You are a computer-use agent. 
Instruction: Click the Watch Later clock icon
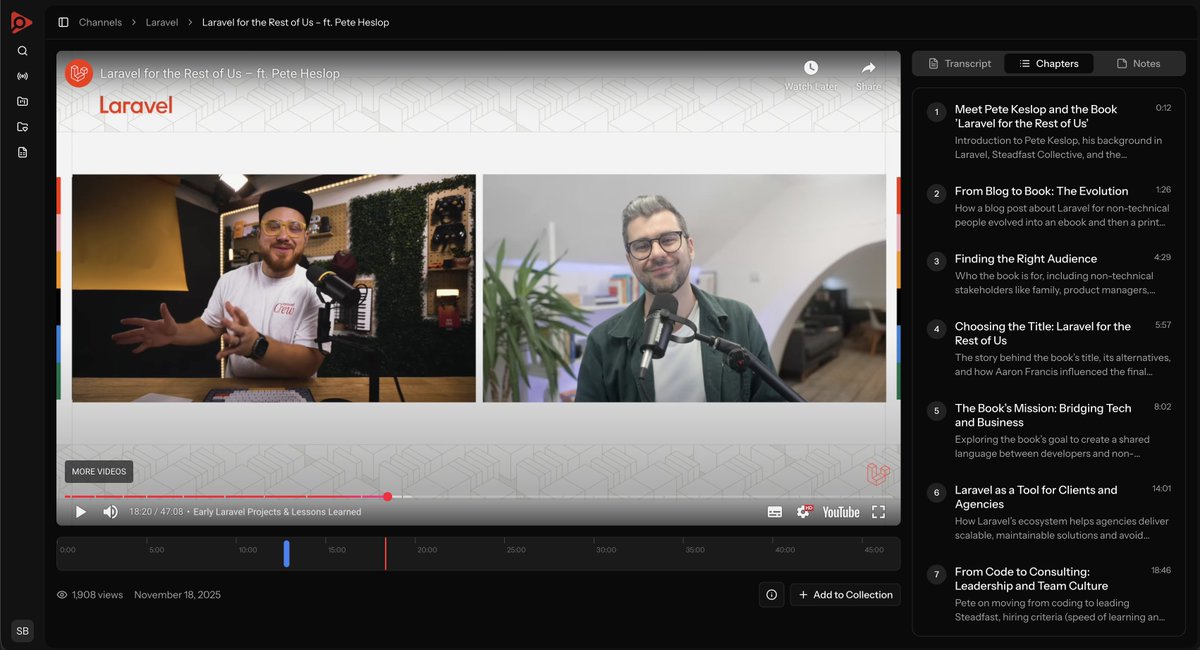click(811, 68)
